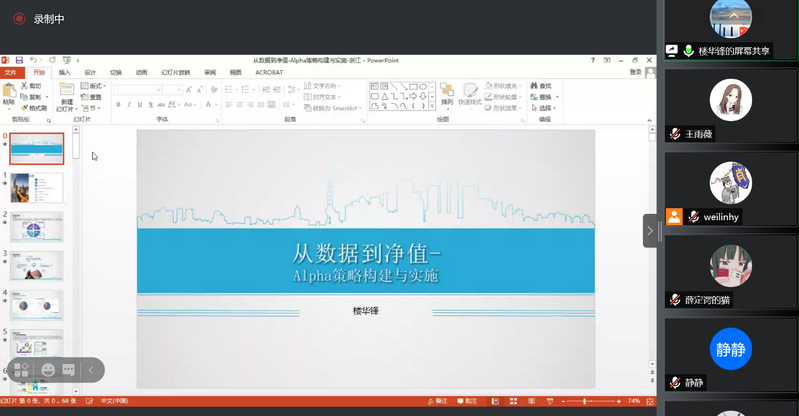Expand the Select dropdown in editing group
Image resolution: width=799 pixels, height=416 pixels.
pyautogui.click(x=545, y=106)
